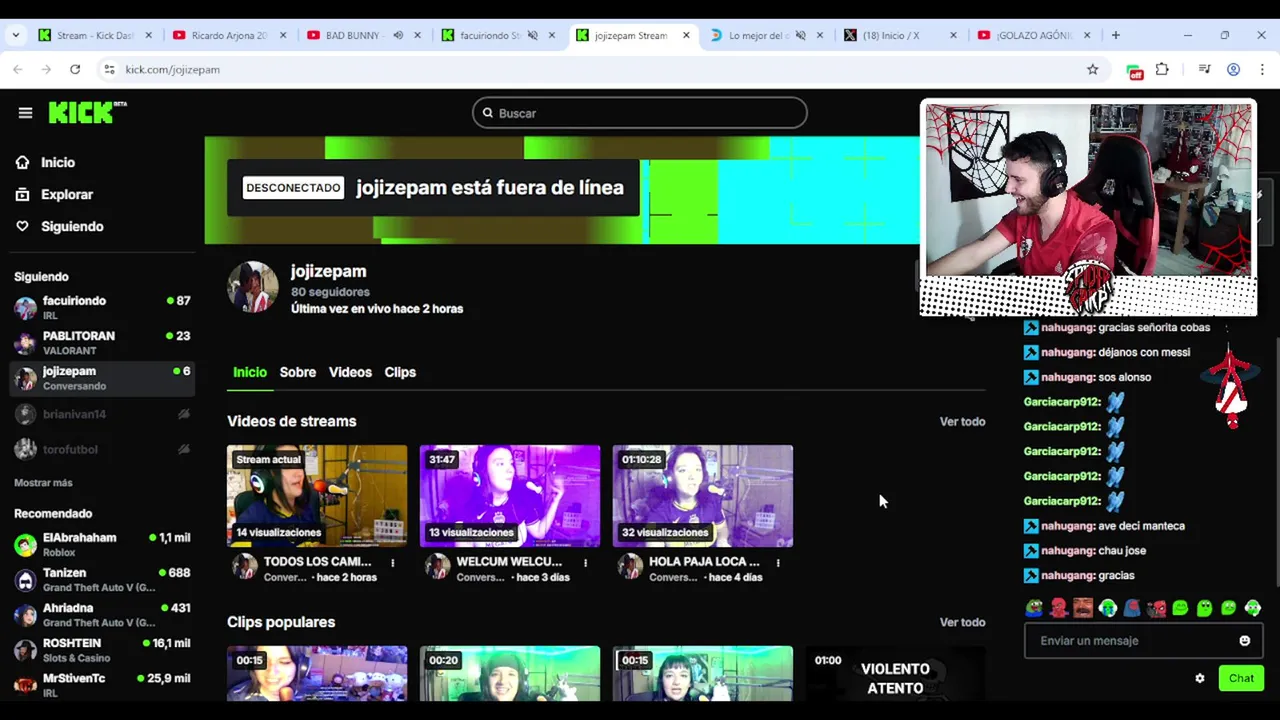Image resolution: width=1280 pixels, height=720 pixels.
Task: Open Chrome tab search dropdown
Action: tap(16, 35)
